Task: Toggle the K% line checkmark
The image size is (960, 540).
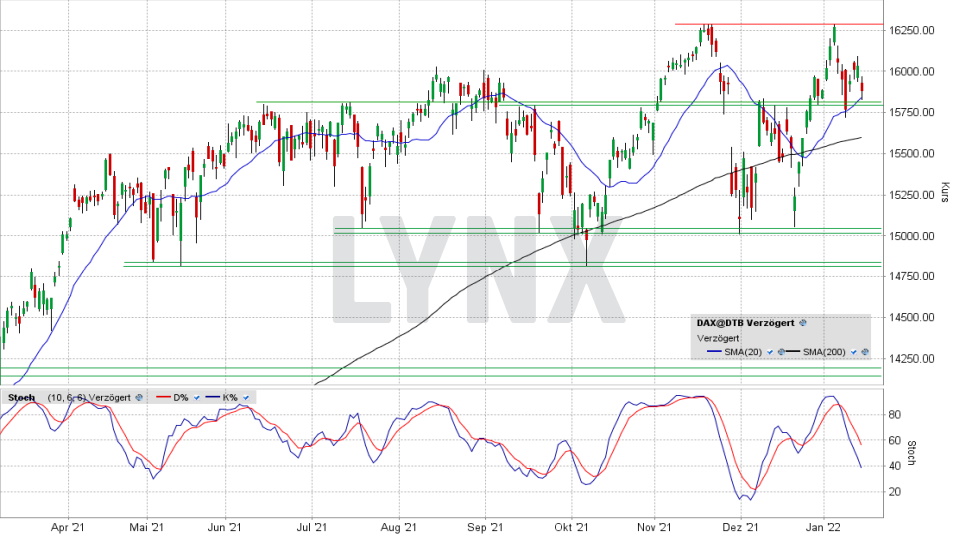Action: click(x=245, y=397)
